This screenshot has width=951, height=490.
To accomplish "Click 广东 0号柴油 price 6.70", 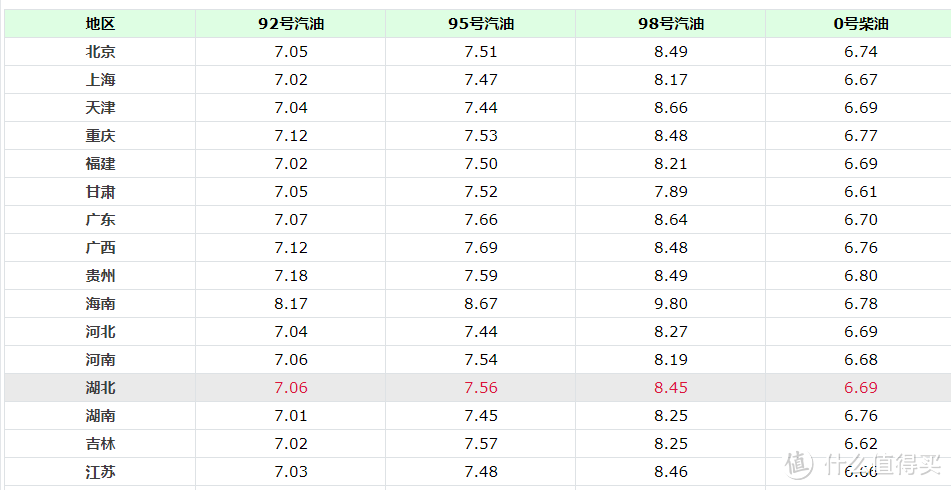I will tap(861, 220).
